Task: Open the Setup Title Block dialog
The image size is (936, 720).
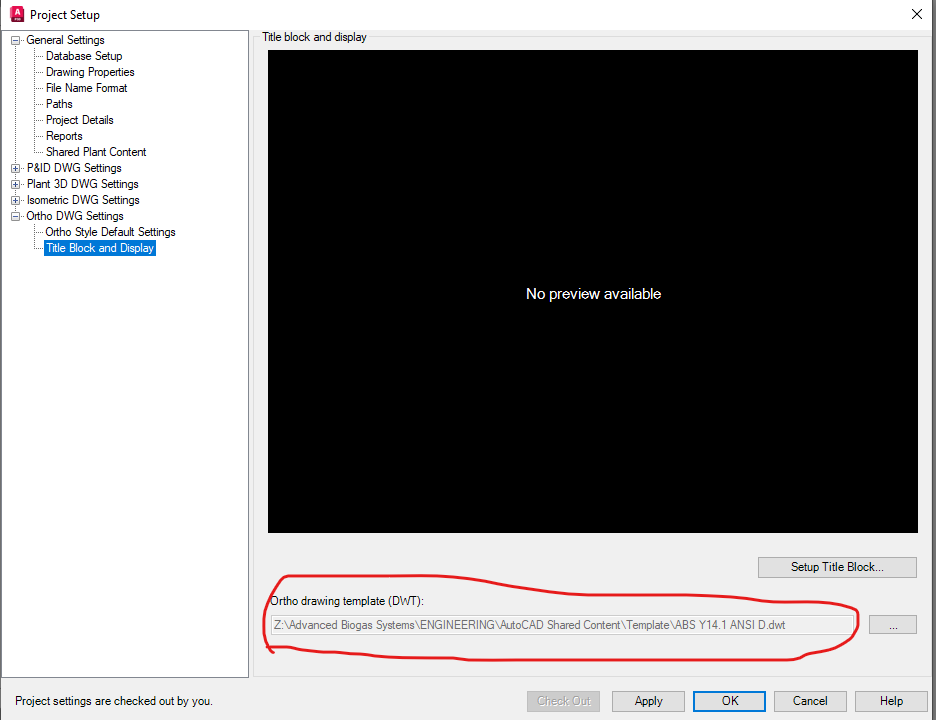Action: click(836, 567)
